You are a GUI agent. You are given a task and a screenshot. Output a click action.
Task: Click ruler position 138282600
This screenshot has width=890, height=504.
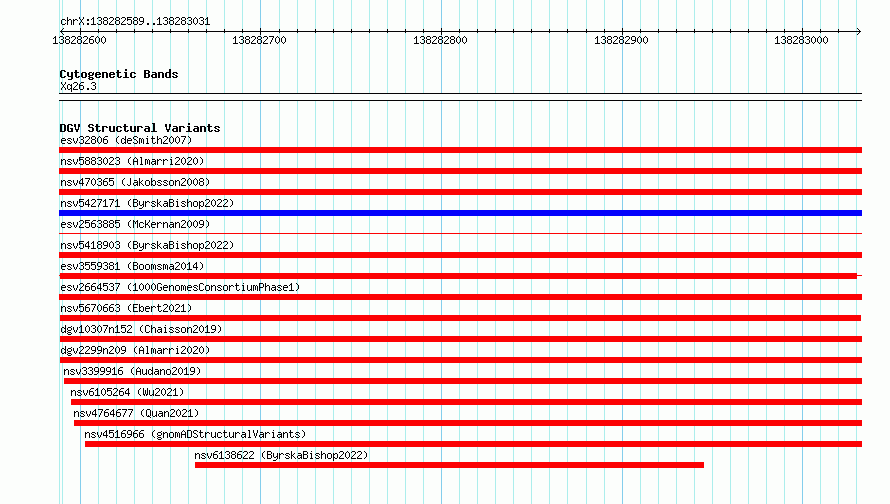79,40
